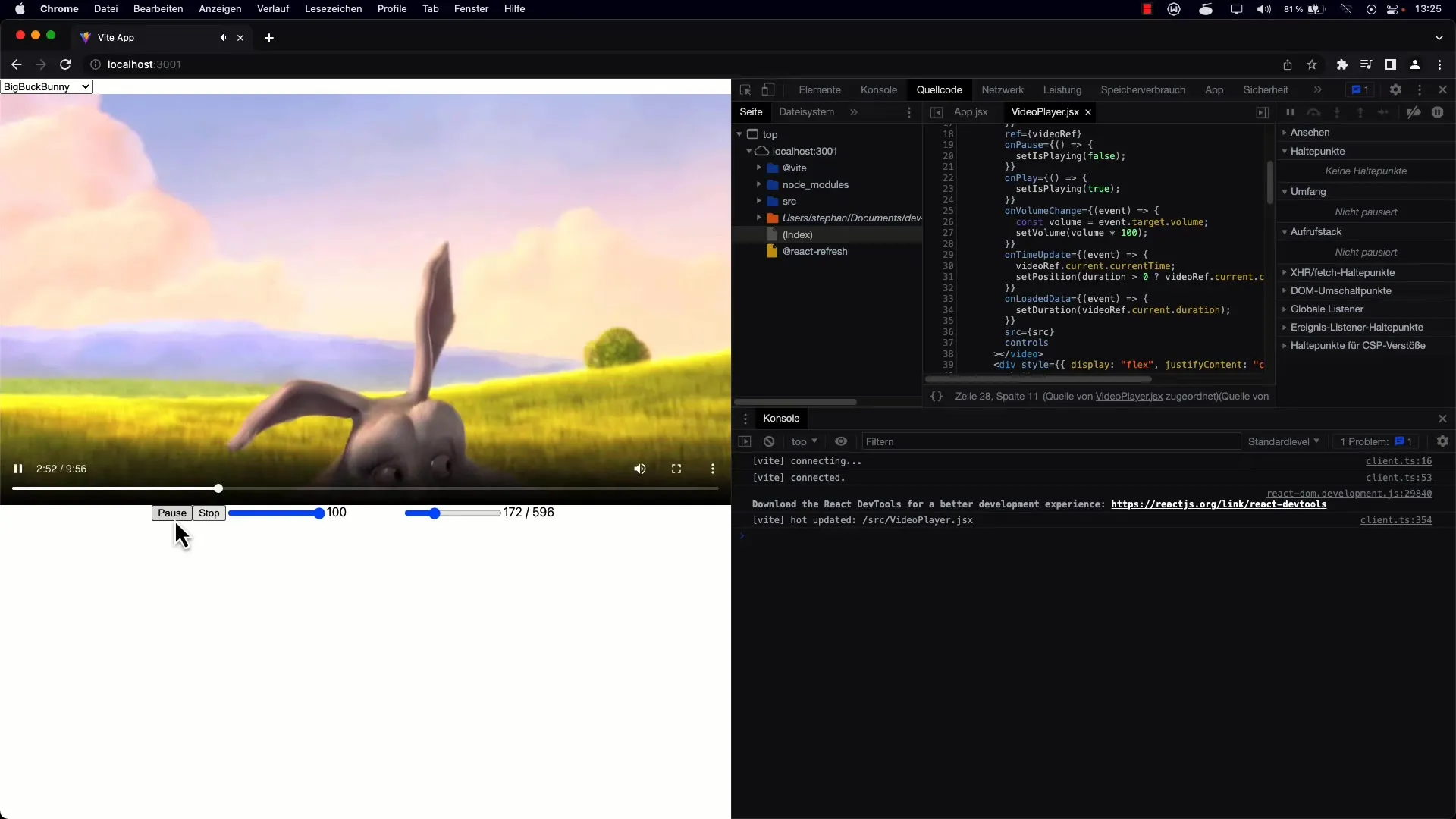Pause script execution in debugger

[x=1290, y=112]
